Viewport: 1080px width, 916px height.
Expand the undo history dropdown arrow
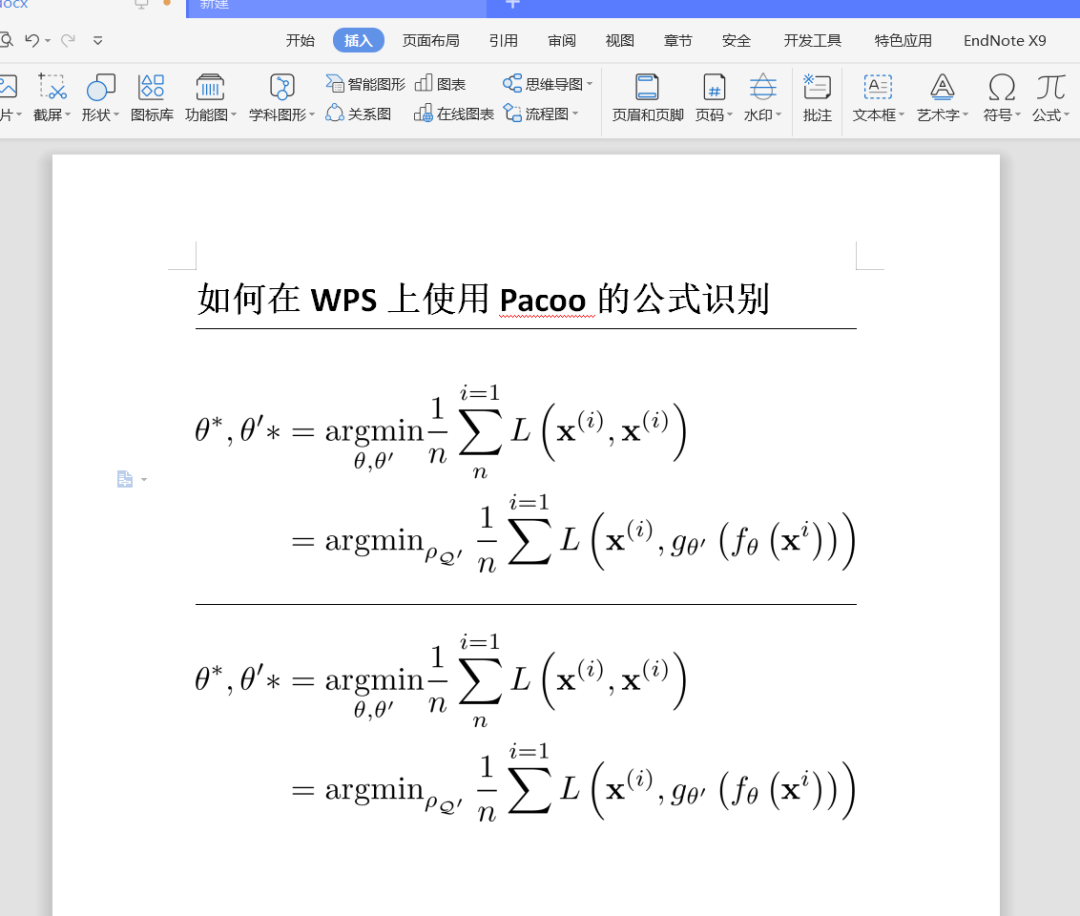coord(48,41)
